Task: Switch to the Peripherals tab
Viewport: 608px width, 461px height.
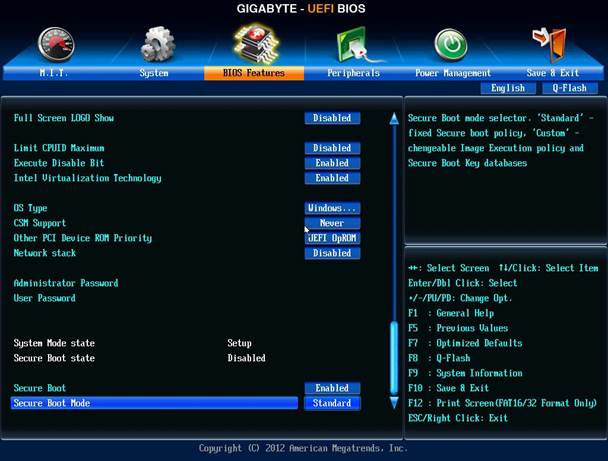Action: [353, 73]
